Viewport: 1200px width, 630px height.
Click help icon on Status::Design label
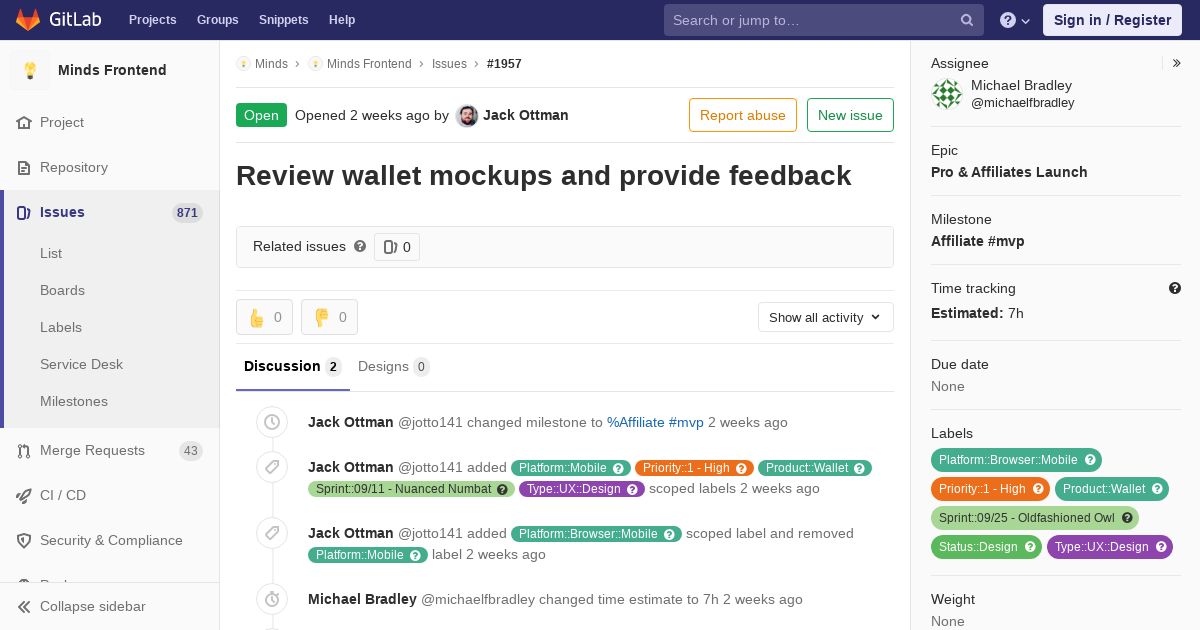coord(1031,547)
